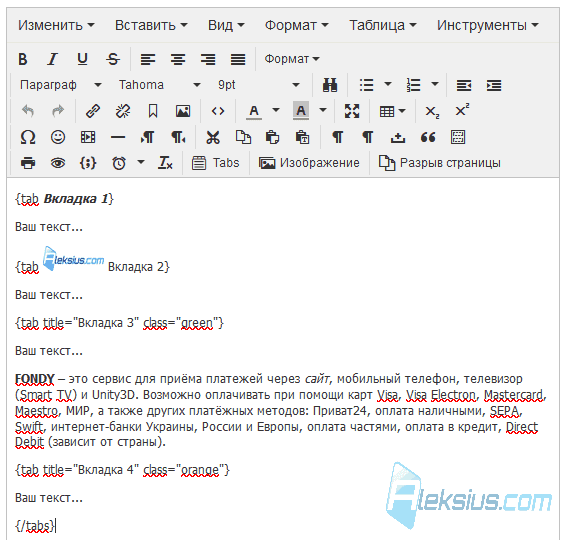Click the Tabs button
The image size is (564, 540).
tap(215, 163)
